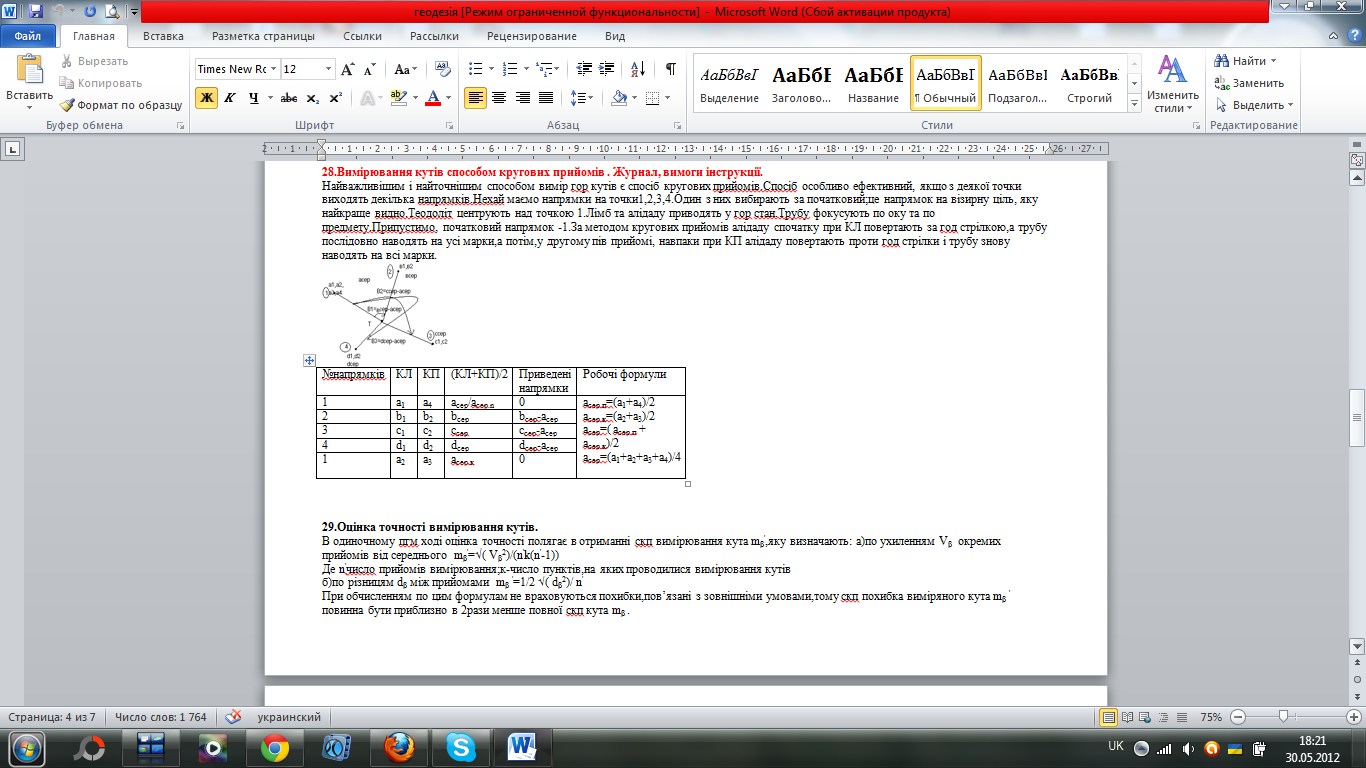Image resolution: width=1366 pixels, height=768 pixels.
Task: Justify the paragraph text
Action: 546,98
